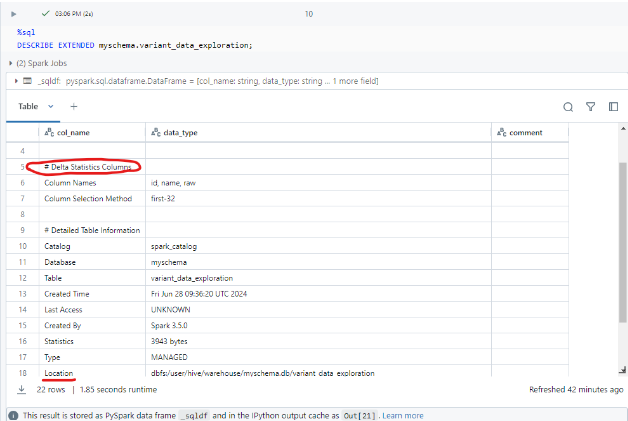Open the filter icon in results toolbar
The image size is (628, 421).
(x=590, y=107)
